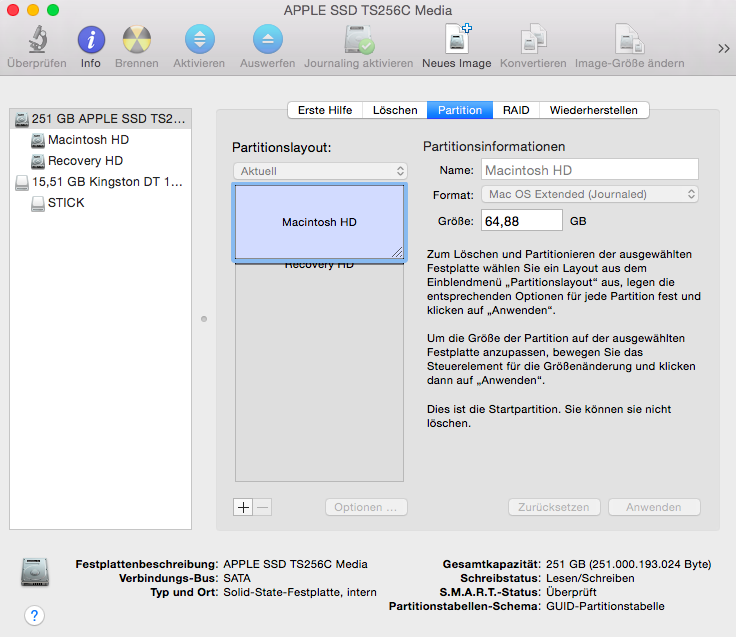736x637 pixels.
Task: Click the Partitionsinformationen heading
Action: tap(494, 146)
